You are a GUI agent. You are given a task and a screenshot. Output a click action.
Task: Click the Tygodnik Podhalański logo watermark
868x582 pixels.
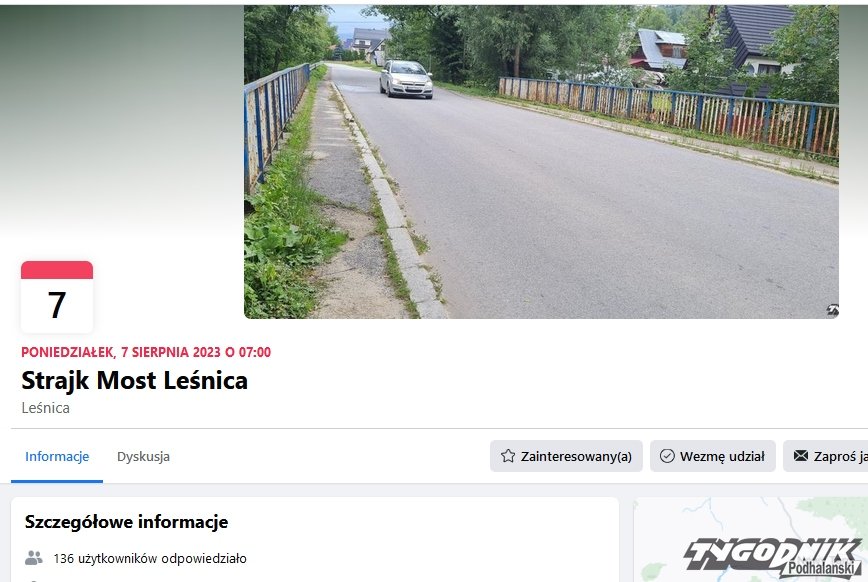(773, 558)
